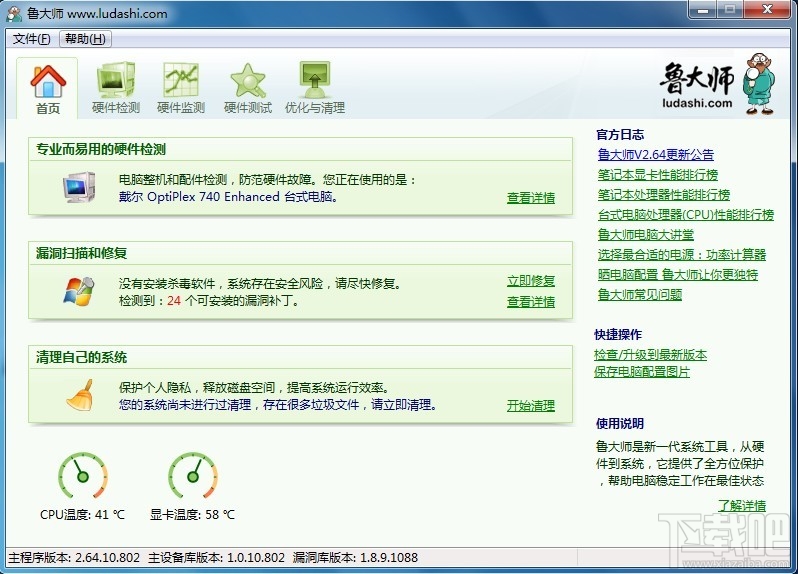This screenshot has height=574, width=798.
Task: Click the 专业而易用的硬件检测 heading
Action: (x=101, y=150)
